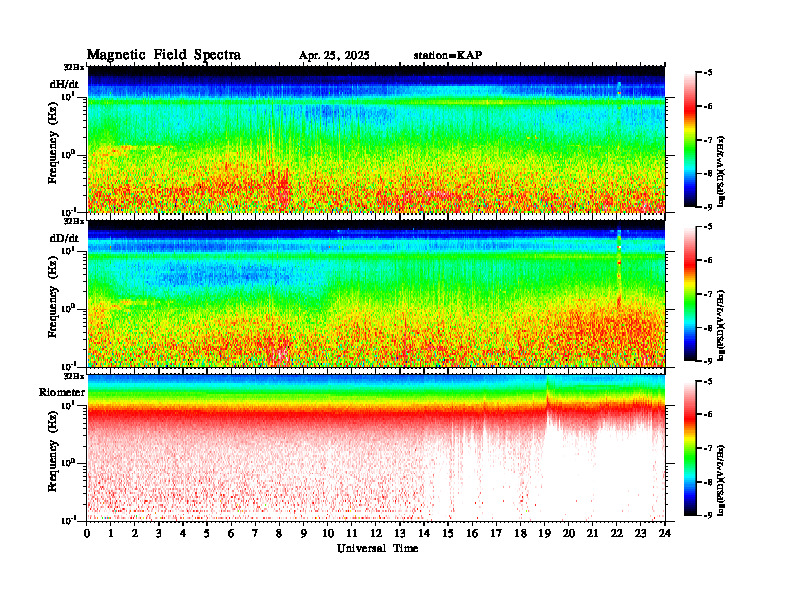Click the "Magnetic Field Spectra" title

[164, 55]
